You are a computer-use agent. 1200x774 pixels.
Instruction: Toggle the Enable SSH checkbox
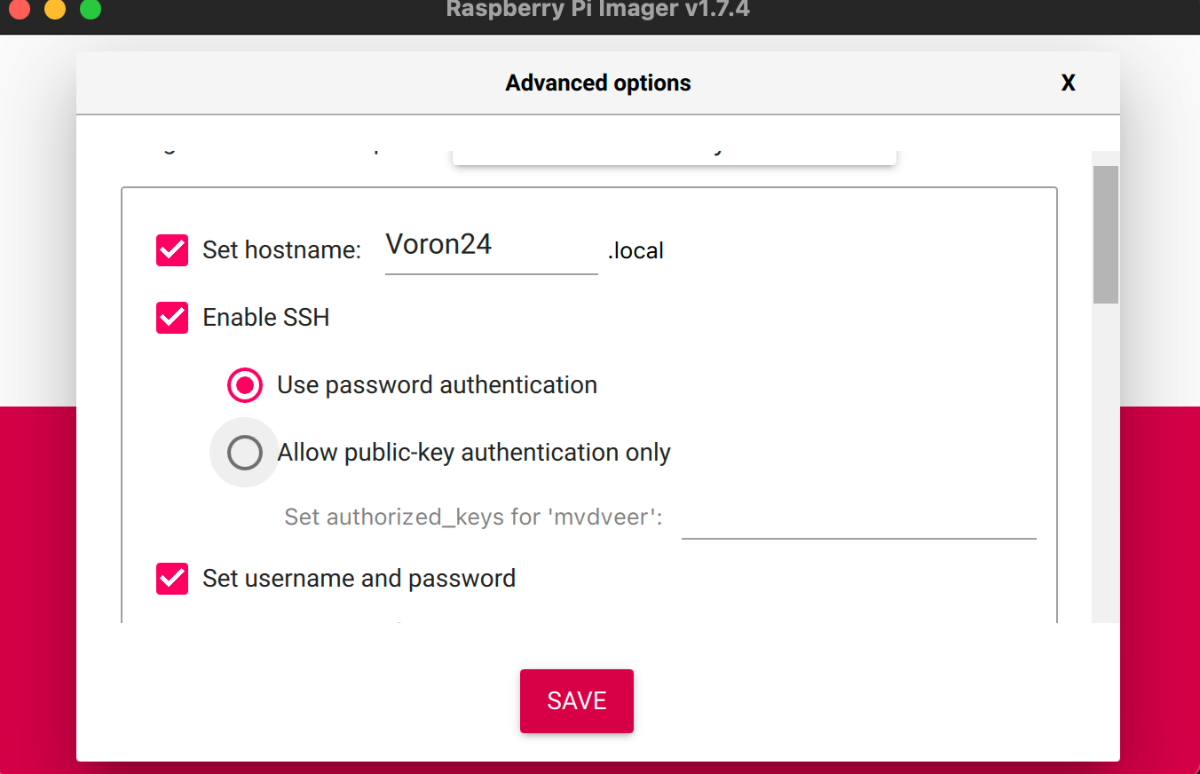click(172, 317)
